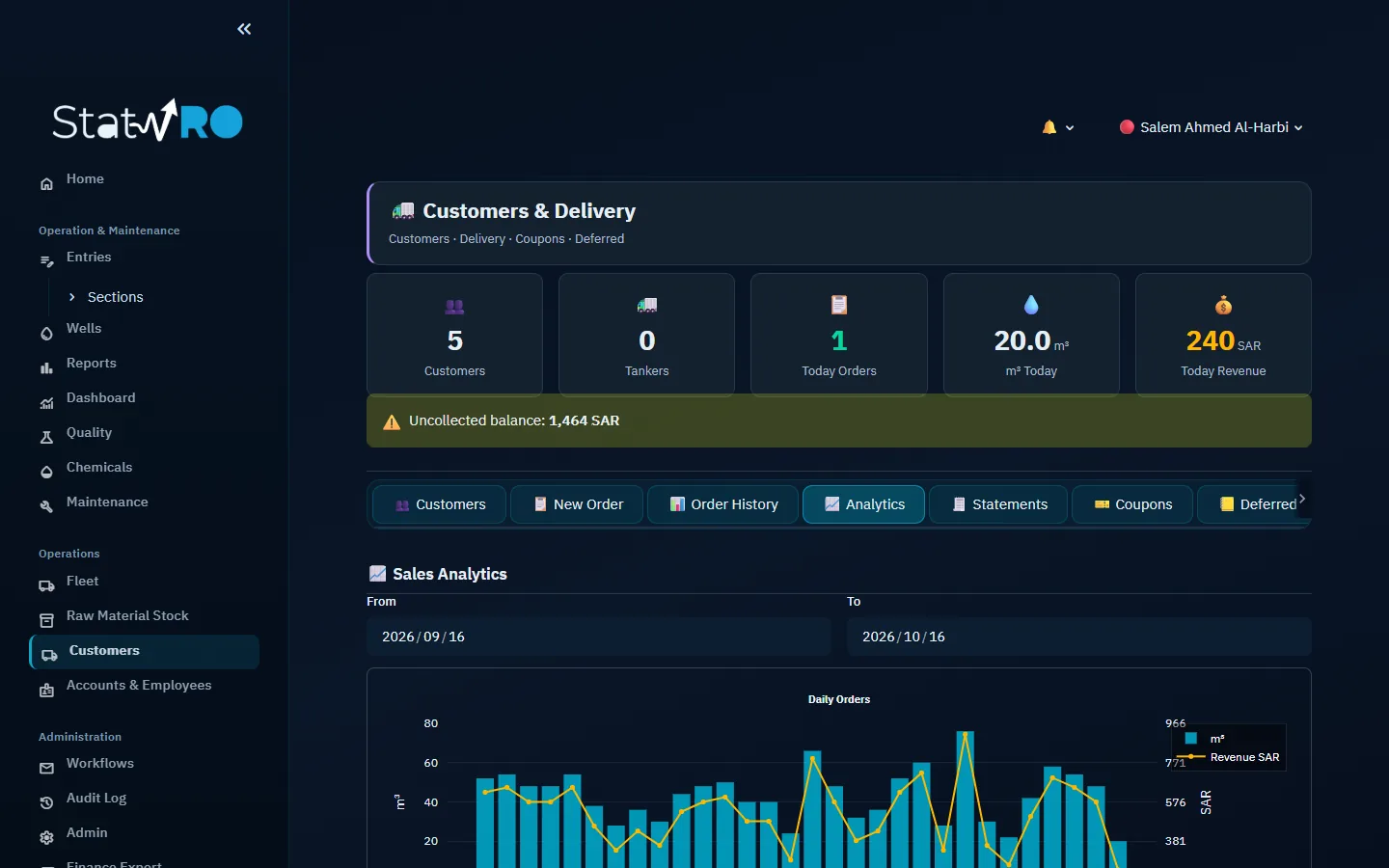Open the New Order tab
The height and width of the screenshot is (868, 1389).
point(577,504)
